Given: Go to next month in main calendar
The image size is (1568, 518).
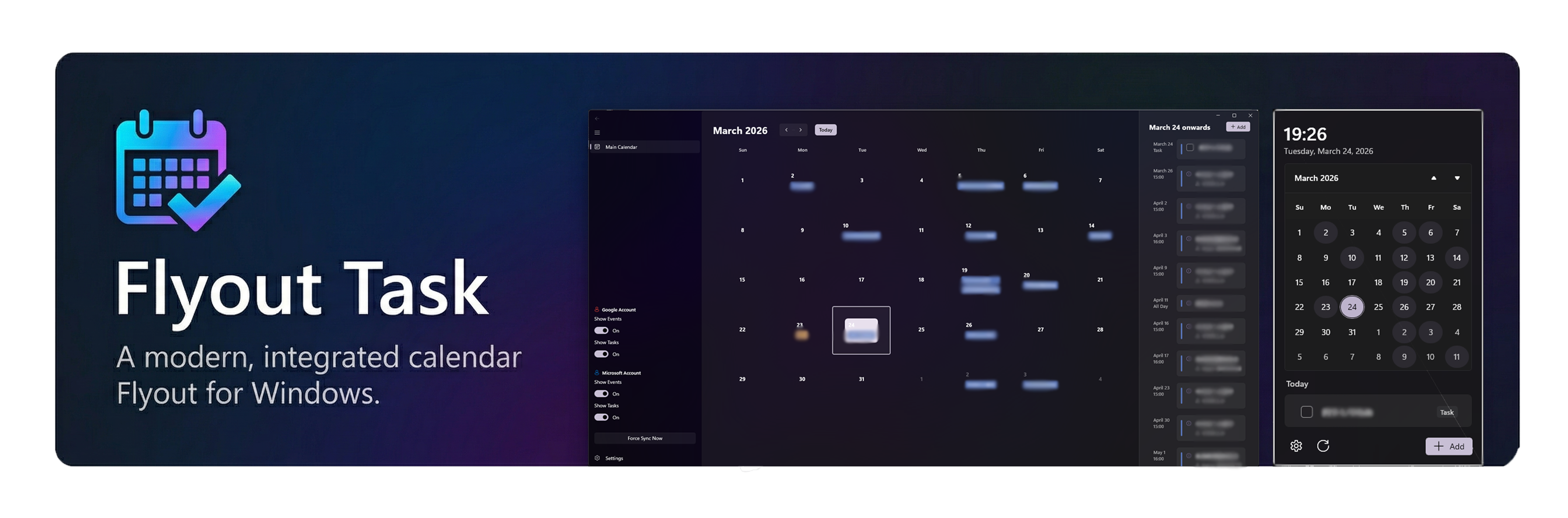Looking at the screenshot, I should click(801, 129).
